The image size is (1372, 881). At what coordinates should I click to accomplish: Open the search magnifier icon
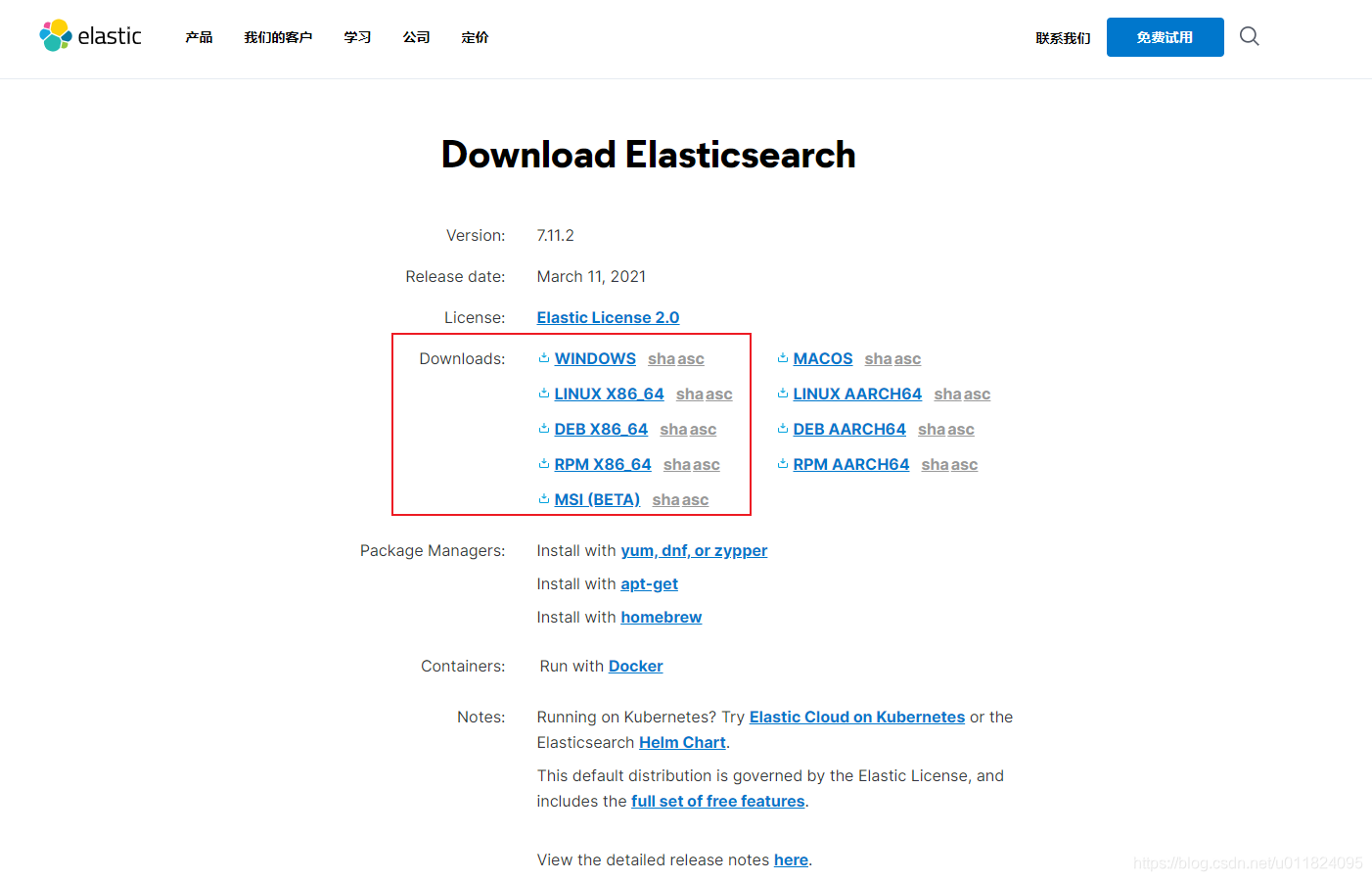click(1249, 36)
